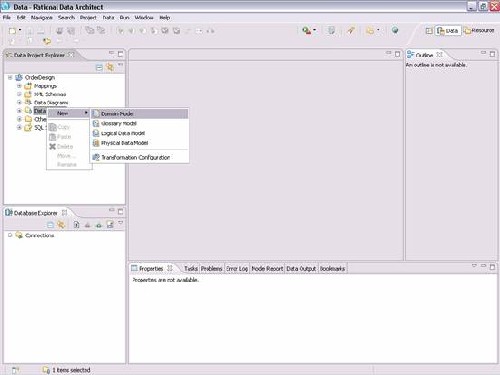Click the green reconnect icon in Database Explorer

(x=99, y=225)
